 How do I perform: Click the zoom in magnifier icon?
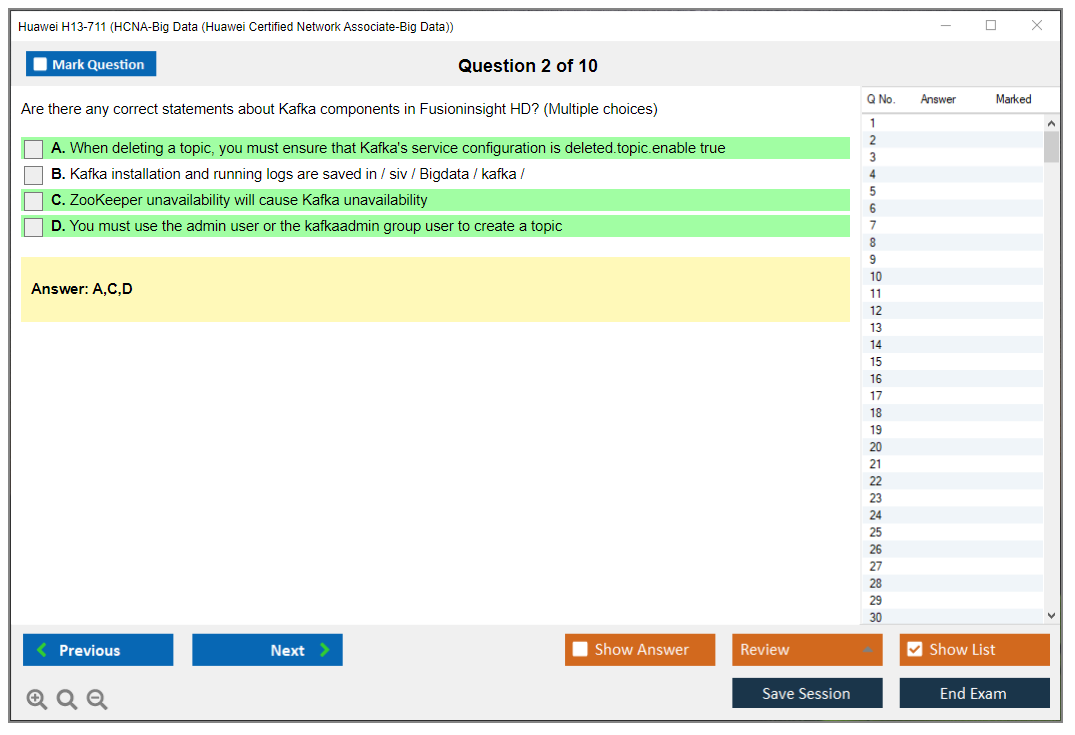(x=37, y=700)
